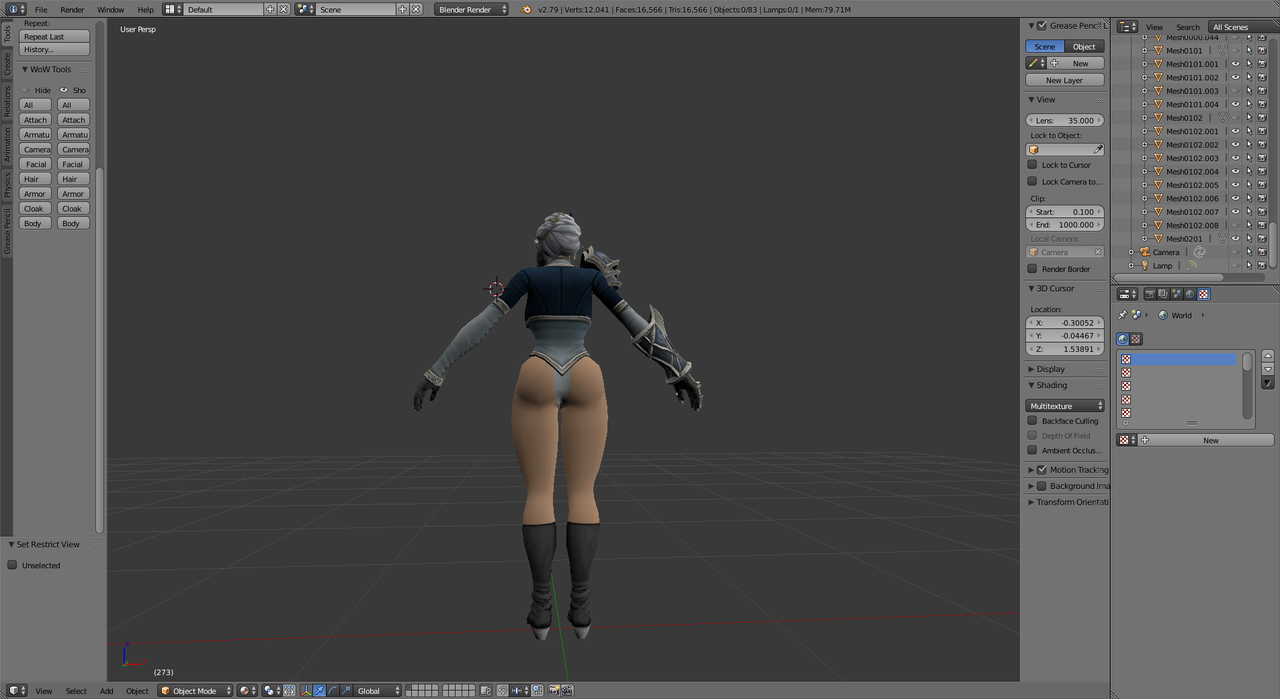Enable Lock to Cursor checkbox
Image resolution: width=1280 pixels, height=699 pixels.
[x=1032, y=165]
